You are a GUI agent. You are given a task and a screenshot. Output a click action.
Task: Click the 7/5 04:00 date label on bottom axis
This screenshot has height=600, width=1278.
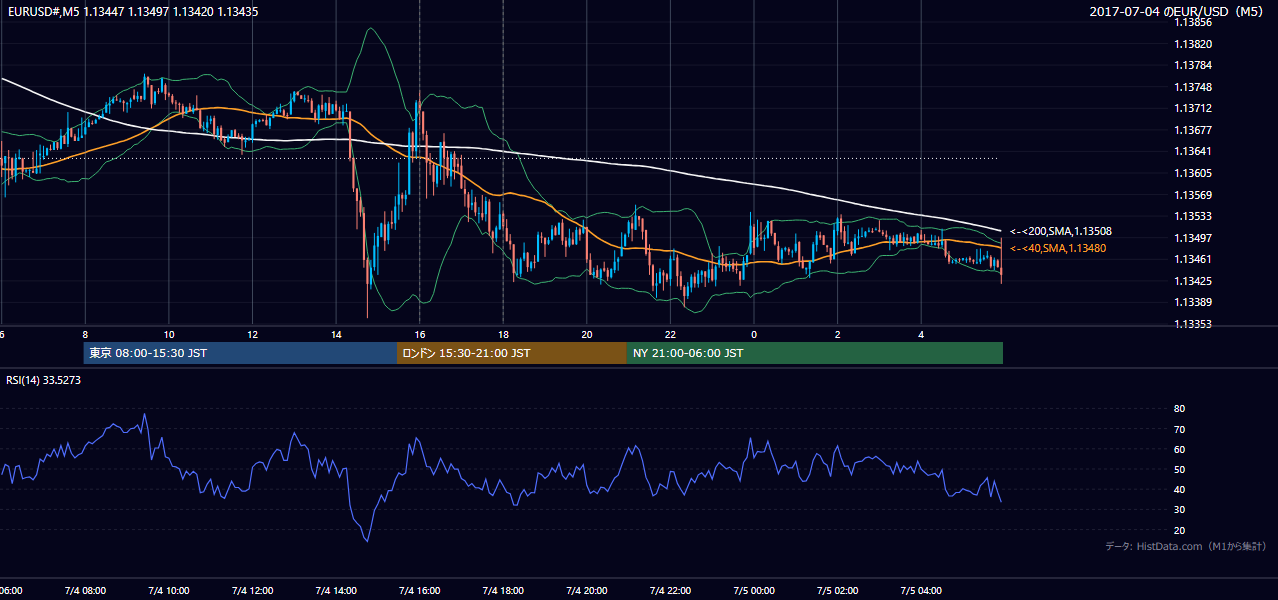922,591
